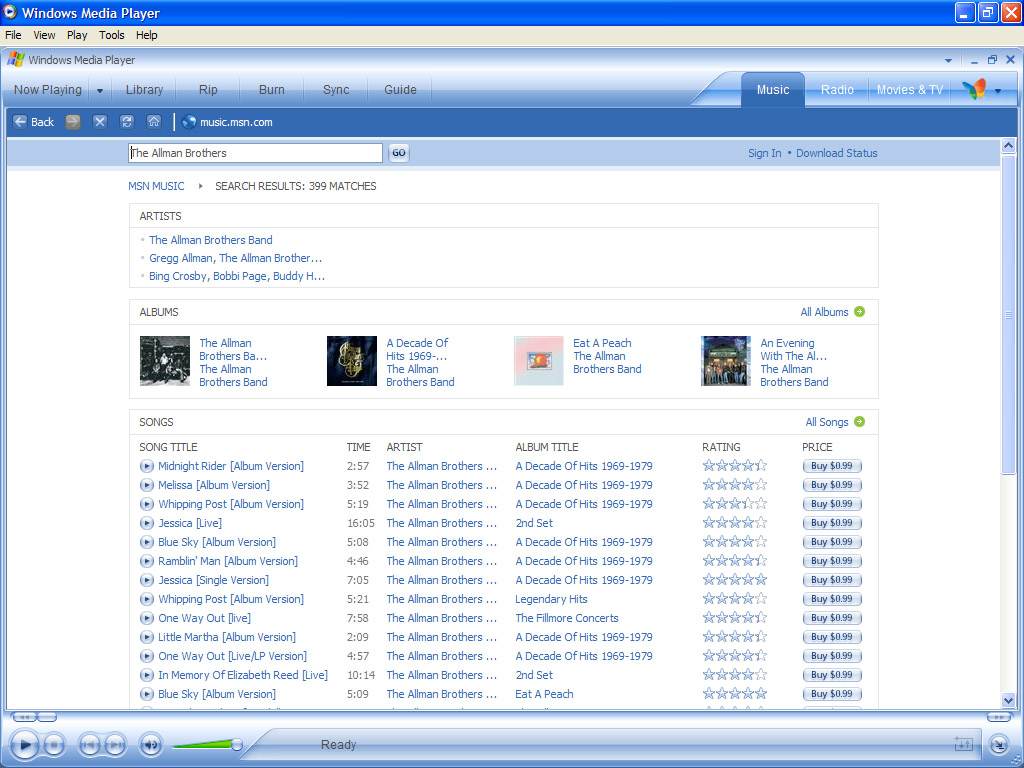
Task: Open A Decade Of Hits album cover
Action: tap(352, 361)
